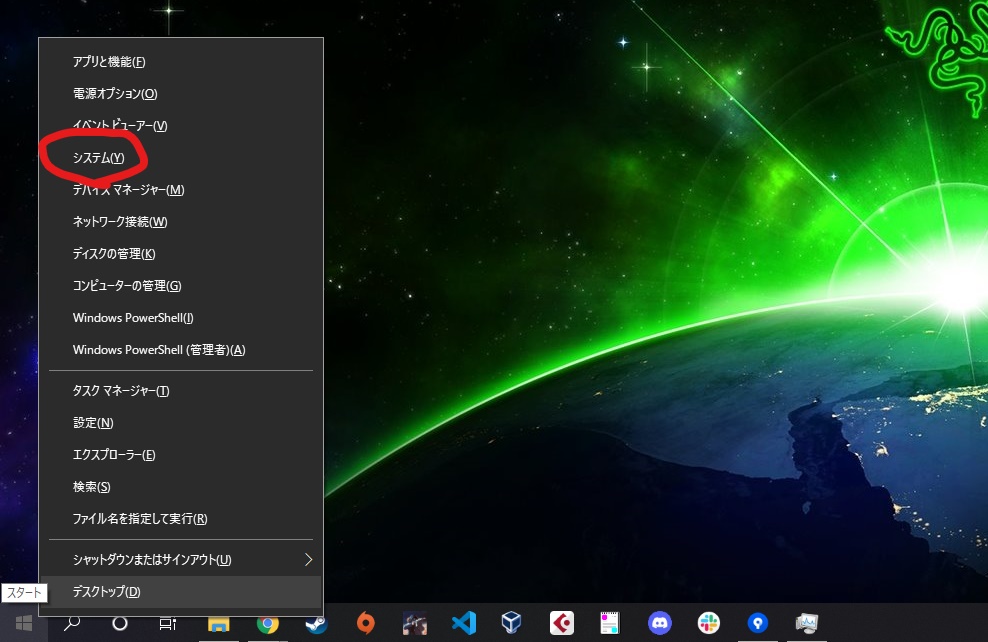This screenshot has width=988, height=642.
Task: Open taskbar search magnifier
Action: [72, 623]
